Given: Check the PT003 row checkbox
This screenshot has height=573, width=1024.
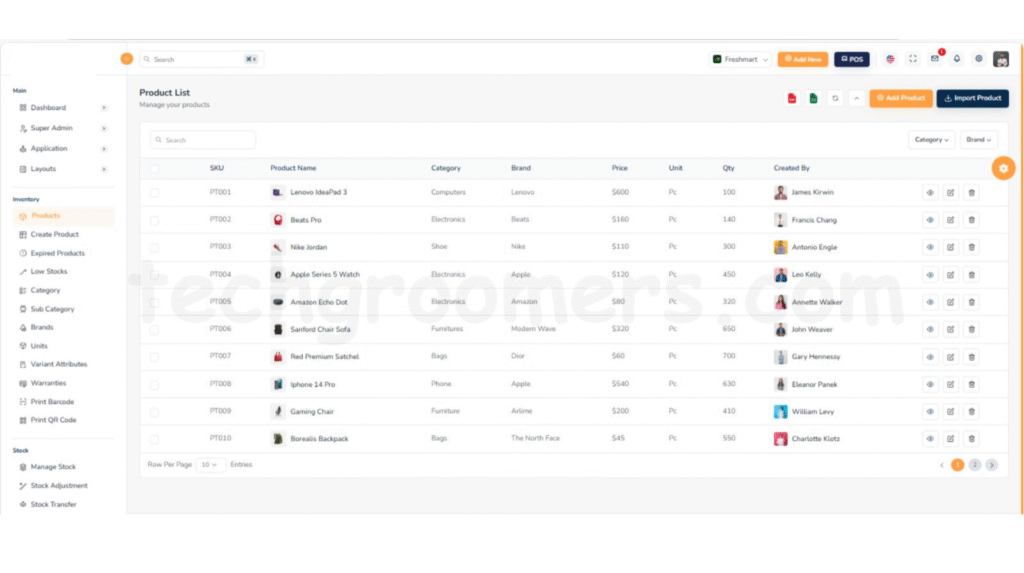Looking at the screenshot, I should pyautogui.click(x=154, y=248).
